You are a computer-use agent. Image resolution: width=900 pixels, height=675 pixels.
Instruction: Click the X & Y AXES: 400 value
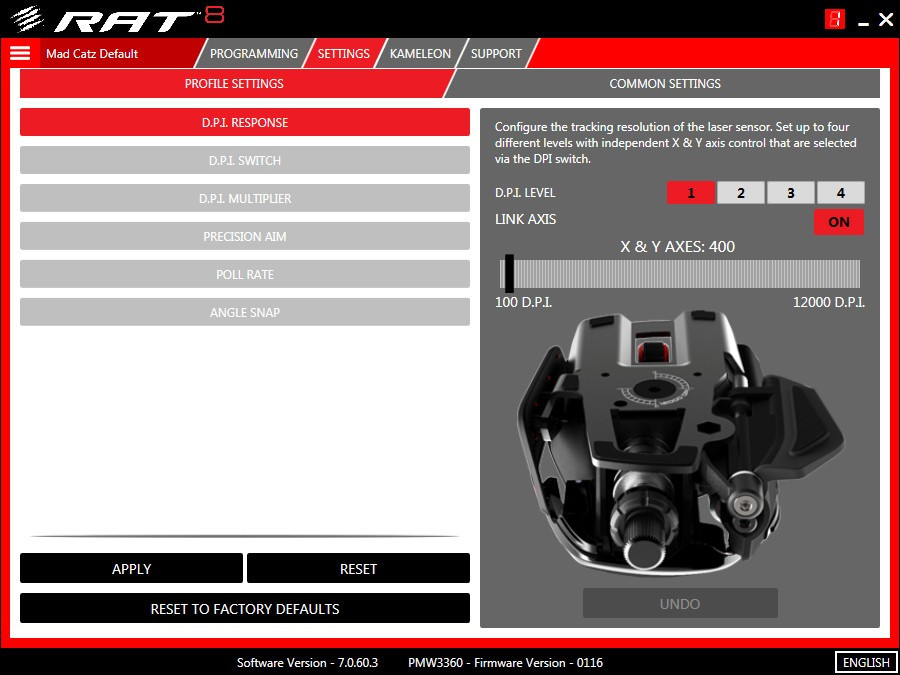(678, 247)
